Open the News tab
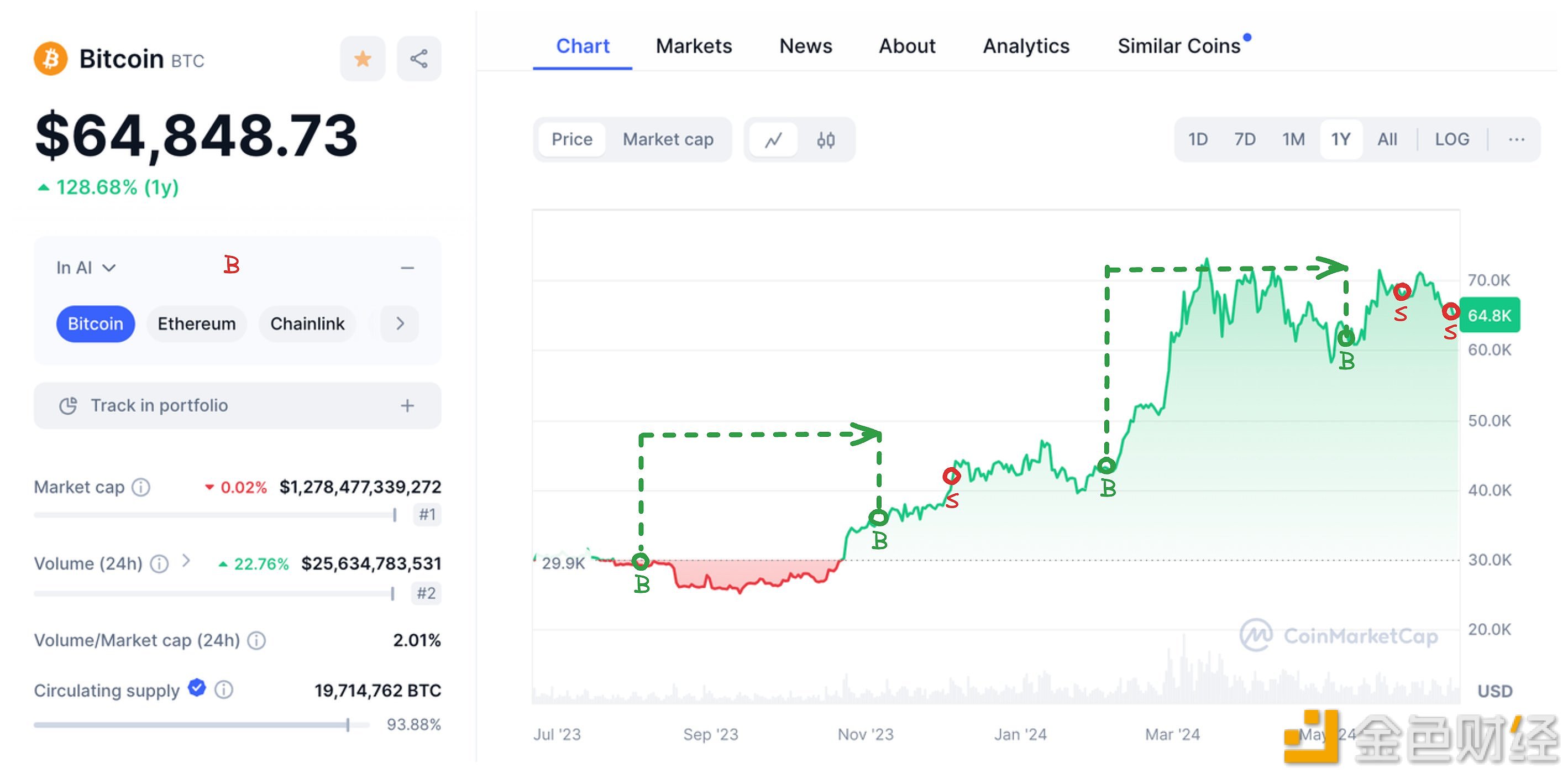 805,46
